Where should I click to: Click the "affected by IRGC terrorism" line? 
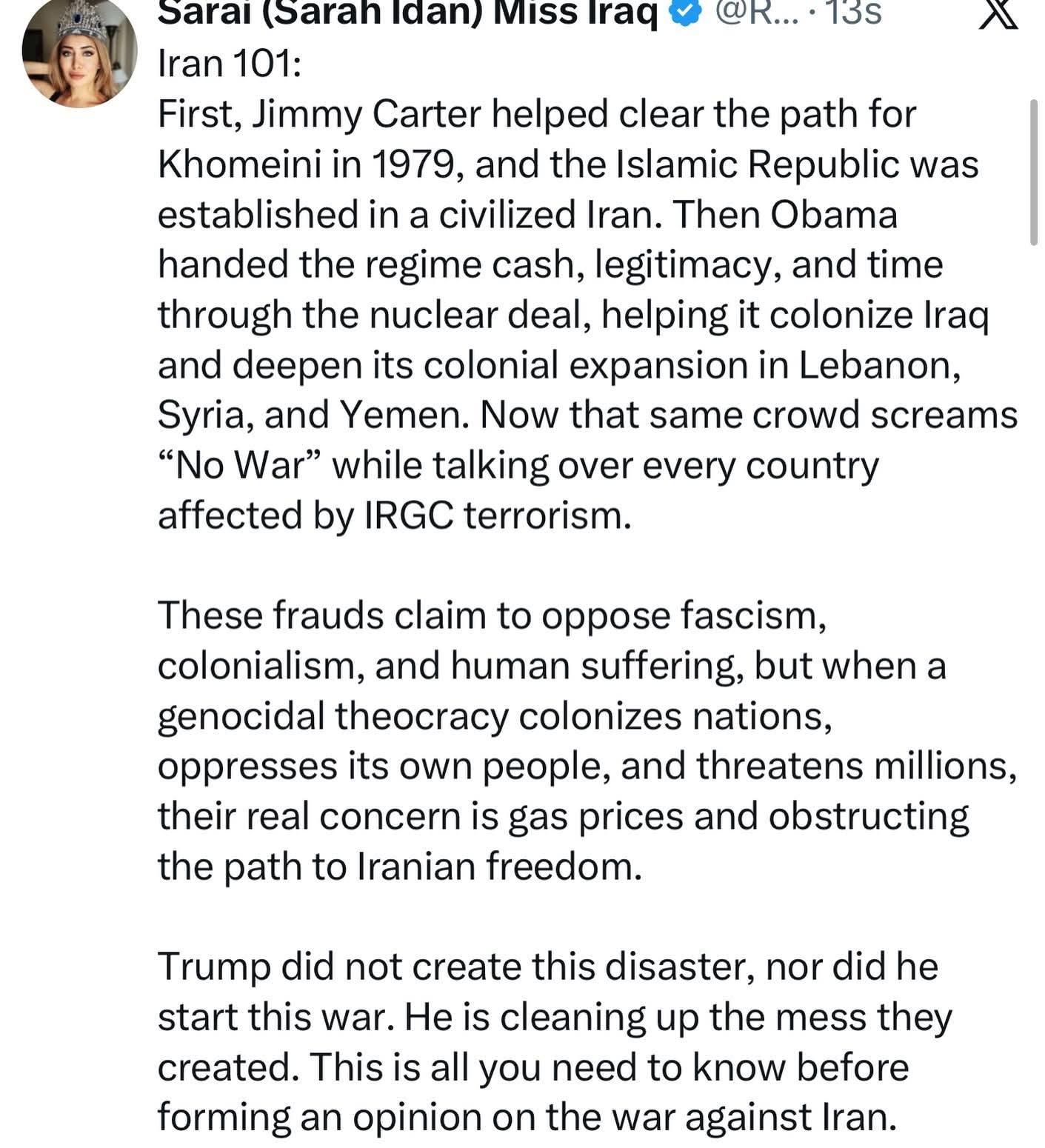[x=395, y=516]
